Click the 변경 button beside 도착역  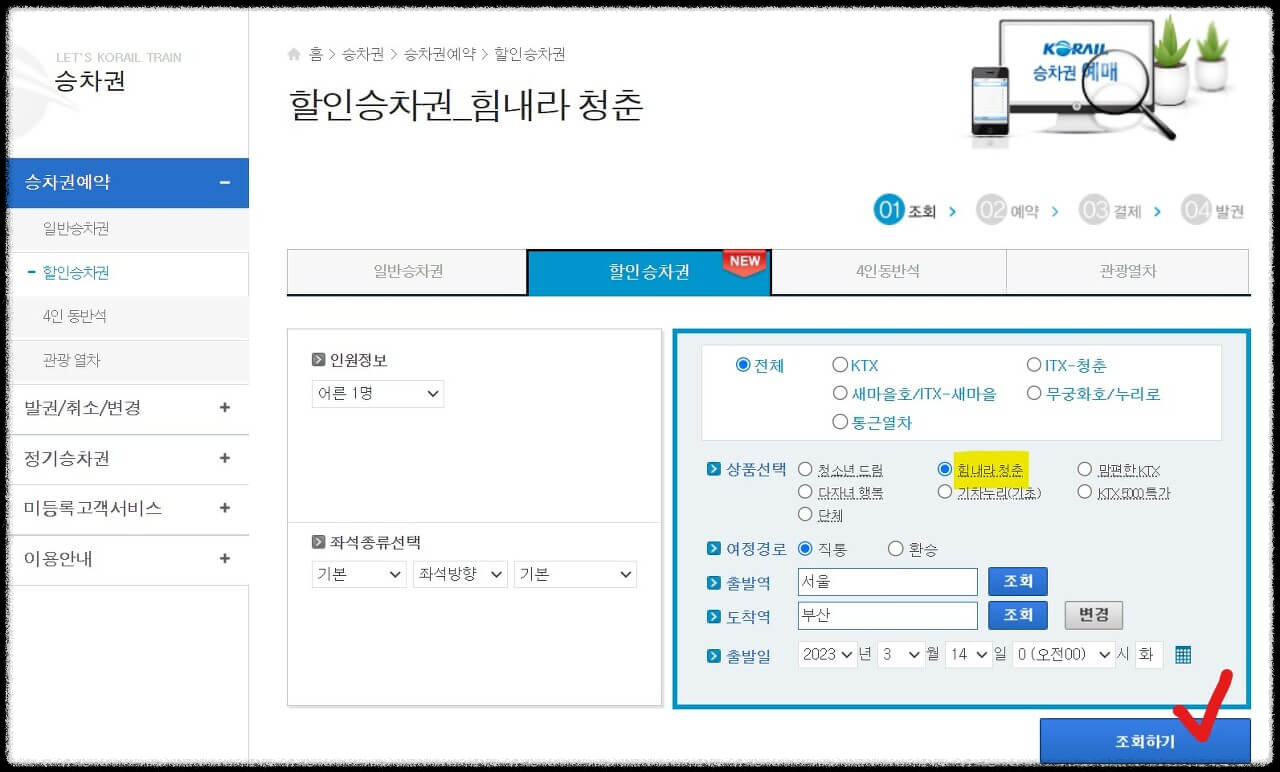pos(1093,615)
